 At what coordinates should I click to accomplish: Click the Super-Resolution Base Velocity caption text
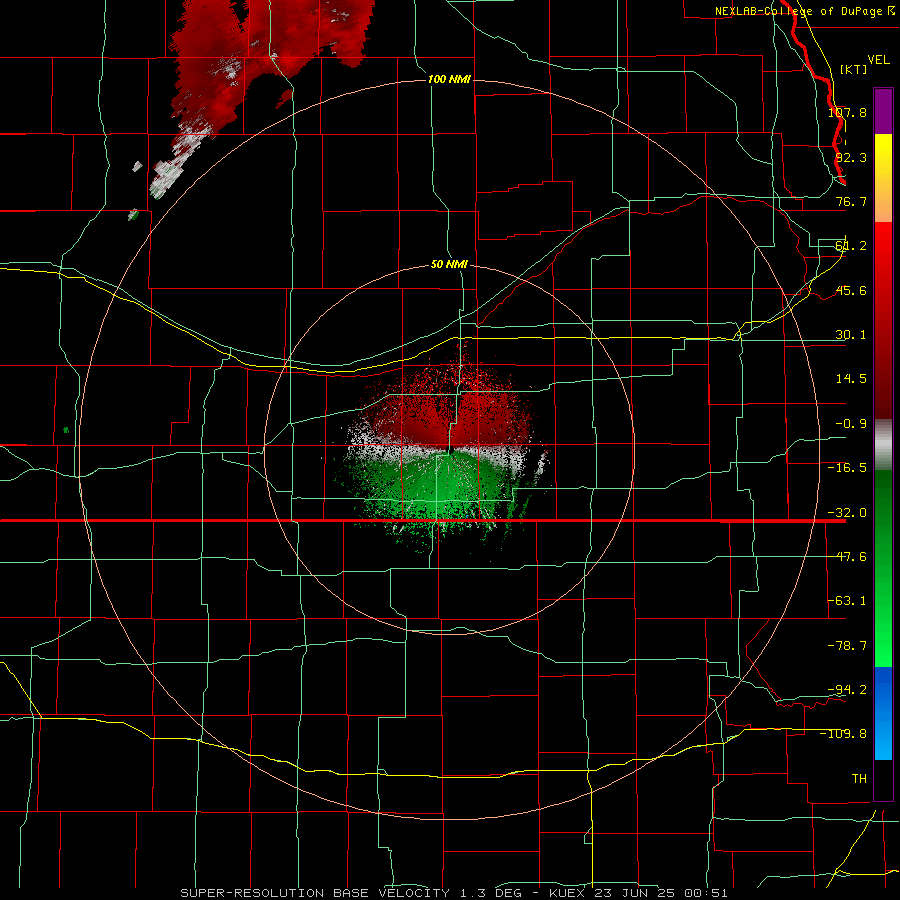[x=453, y=893]
